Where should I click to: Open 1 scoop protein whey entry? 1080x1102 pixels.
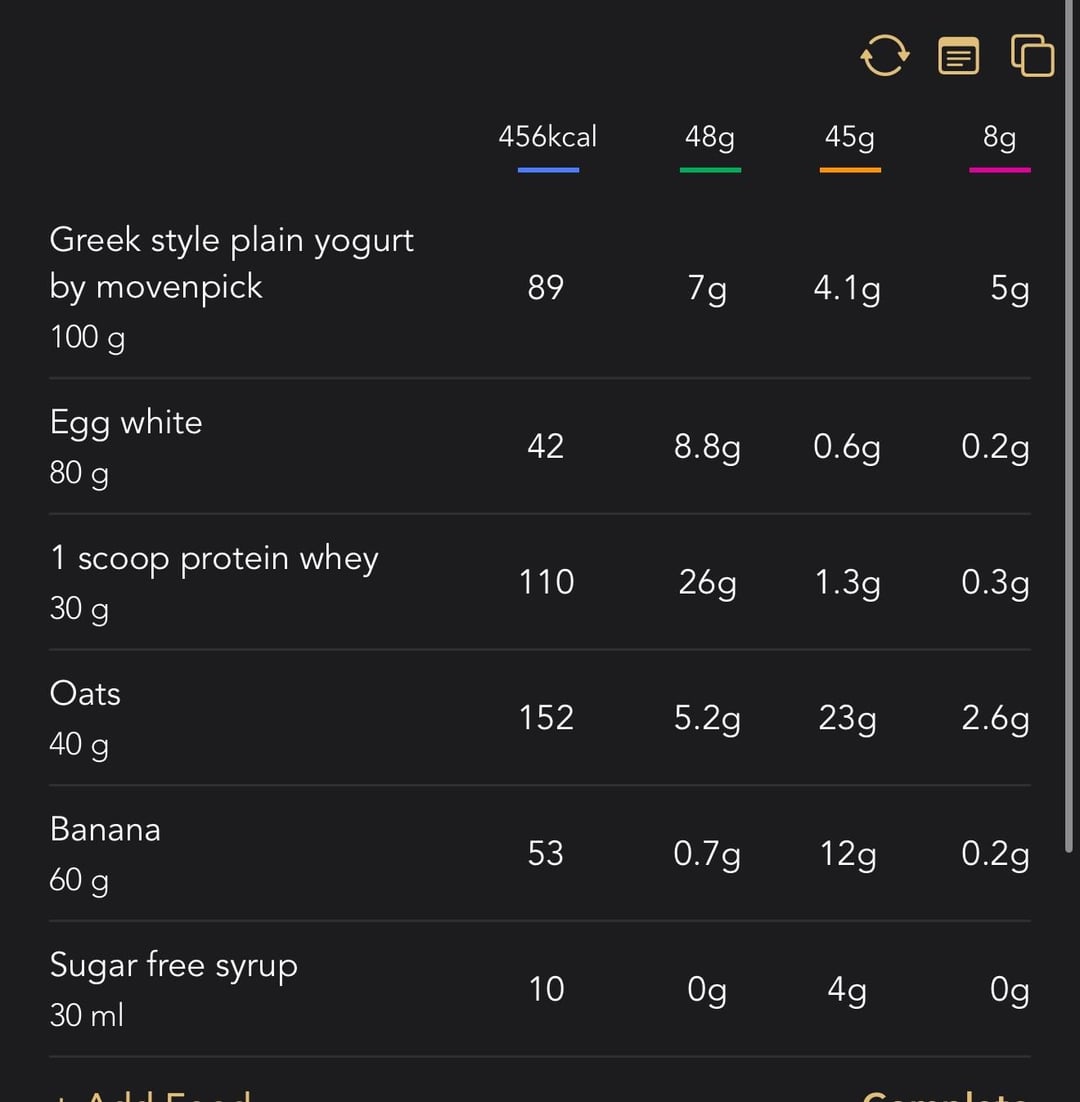540,582
